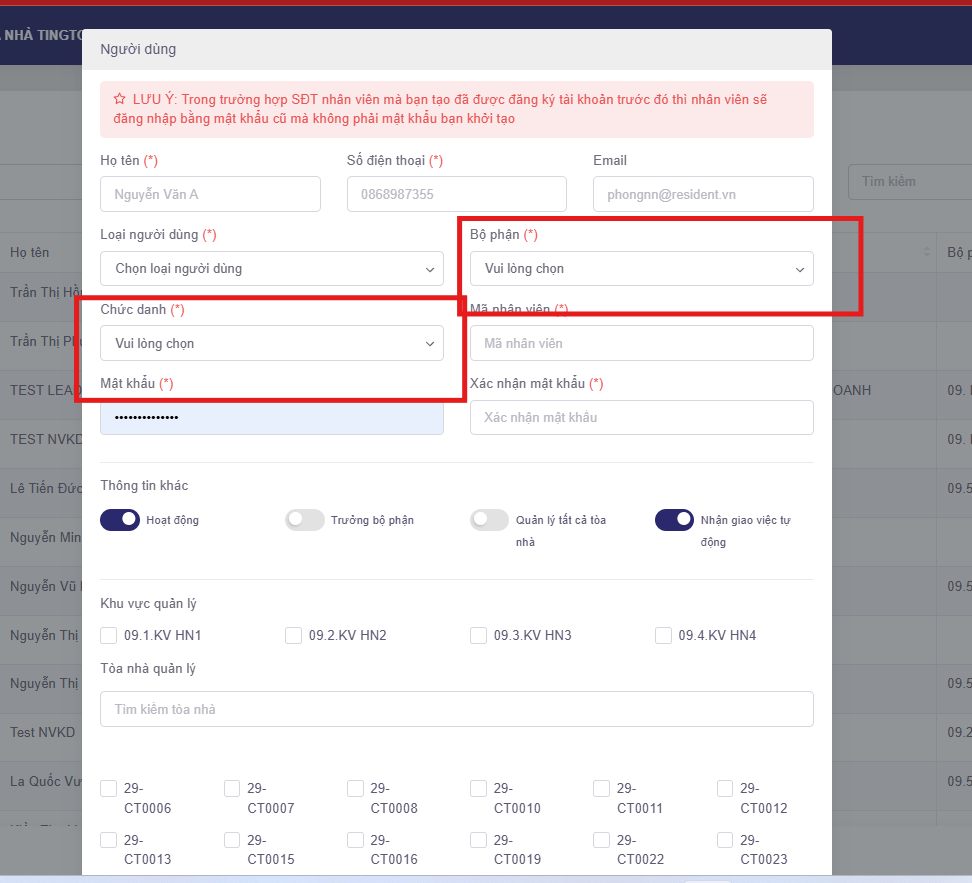The width and height of the screenshot is (972, 883).
Task: Click the Họ tên input field
Action: tap(210, 194)
